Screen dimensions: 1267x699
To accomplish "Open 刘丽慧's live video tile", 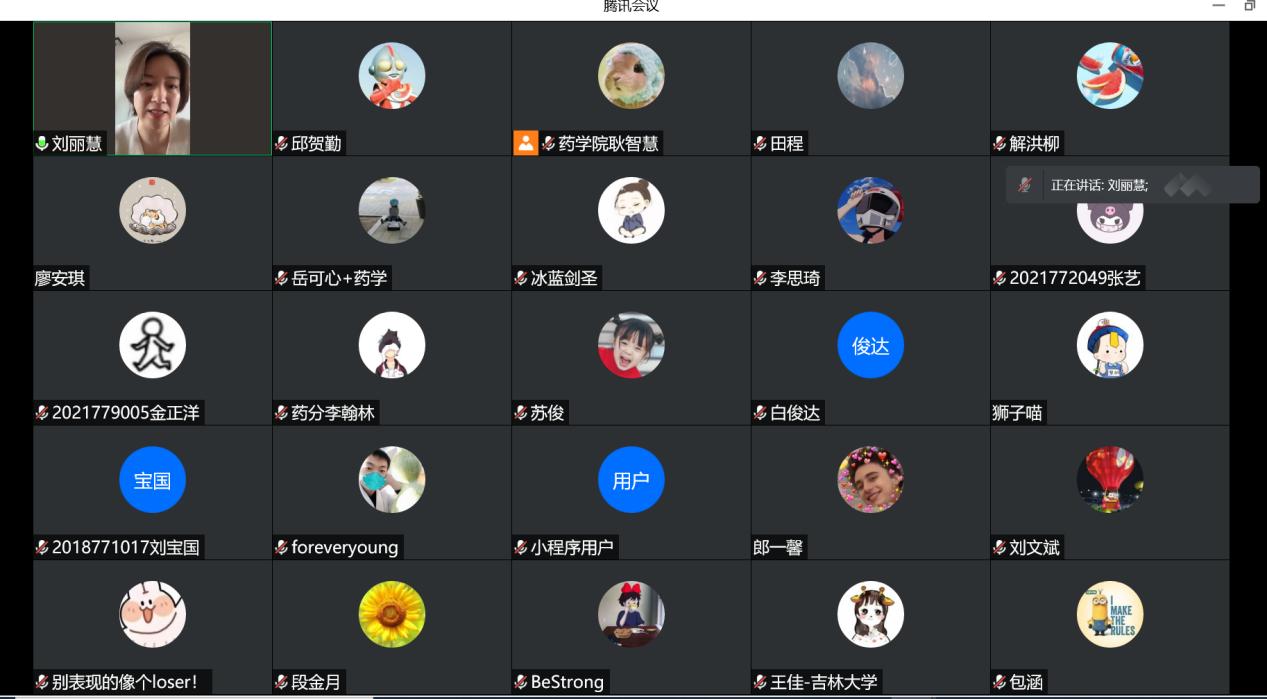I will 152,88.
